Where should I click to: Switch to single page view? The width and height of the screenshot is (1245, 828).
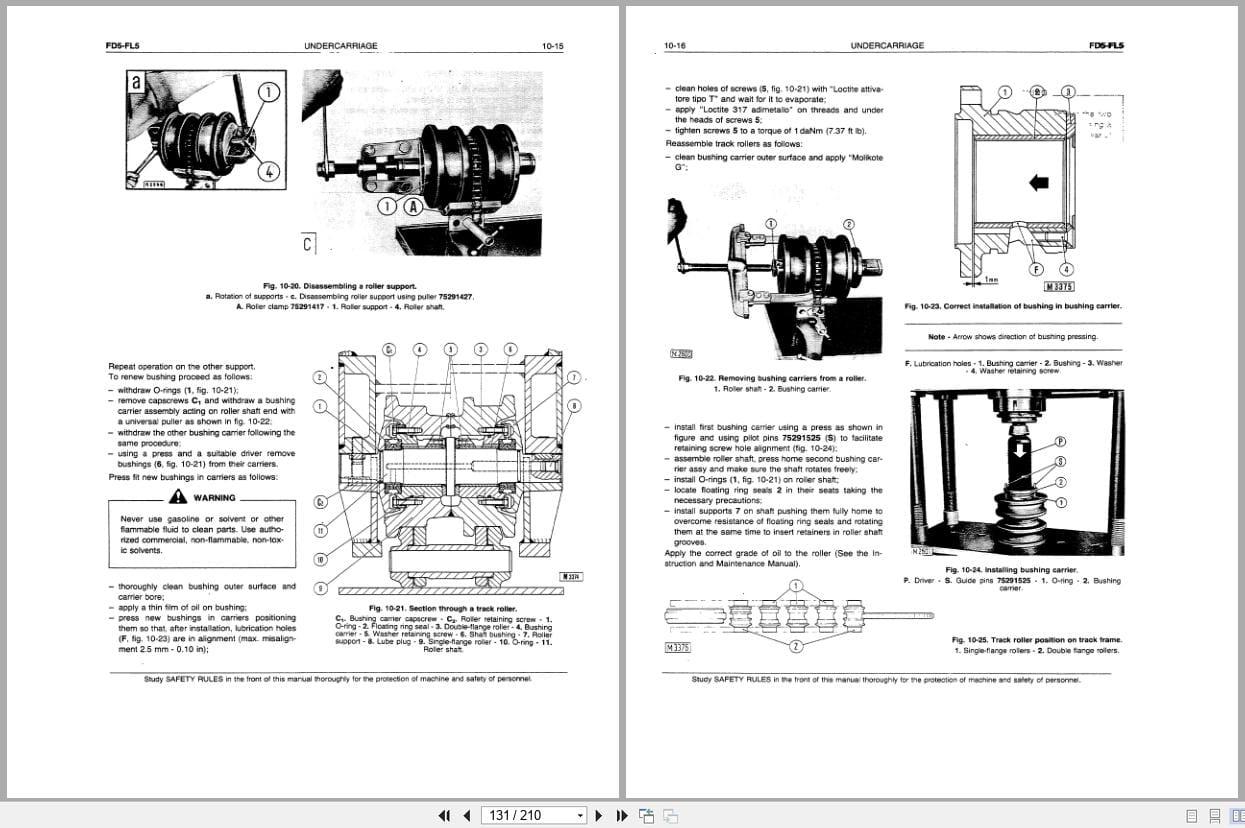click(1192, 816)
